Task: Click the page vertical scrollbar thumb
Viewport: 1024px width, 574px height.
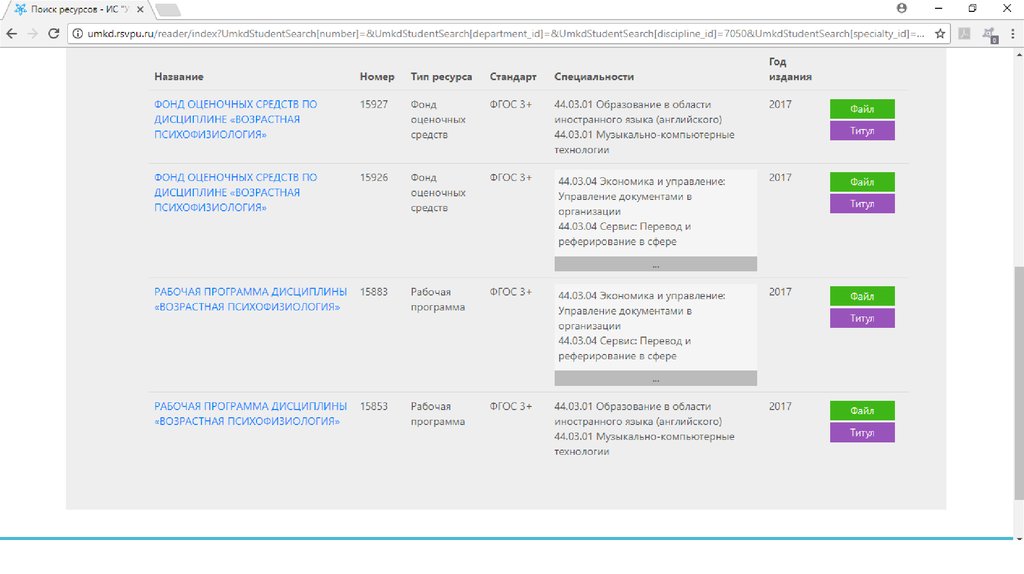Action: (1018, 383)
